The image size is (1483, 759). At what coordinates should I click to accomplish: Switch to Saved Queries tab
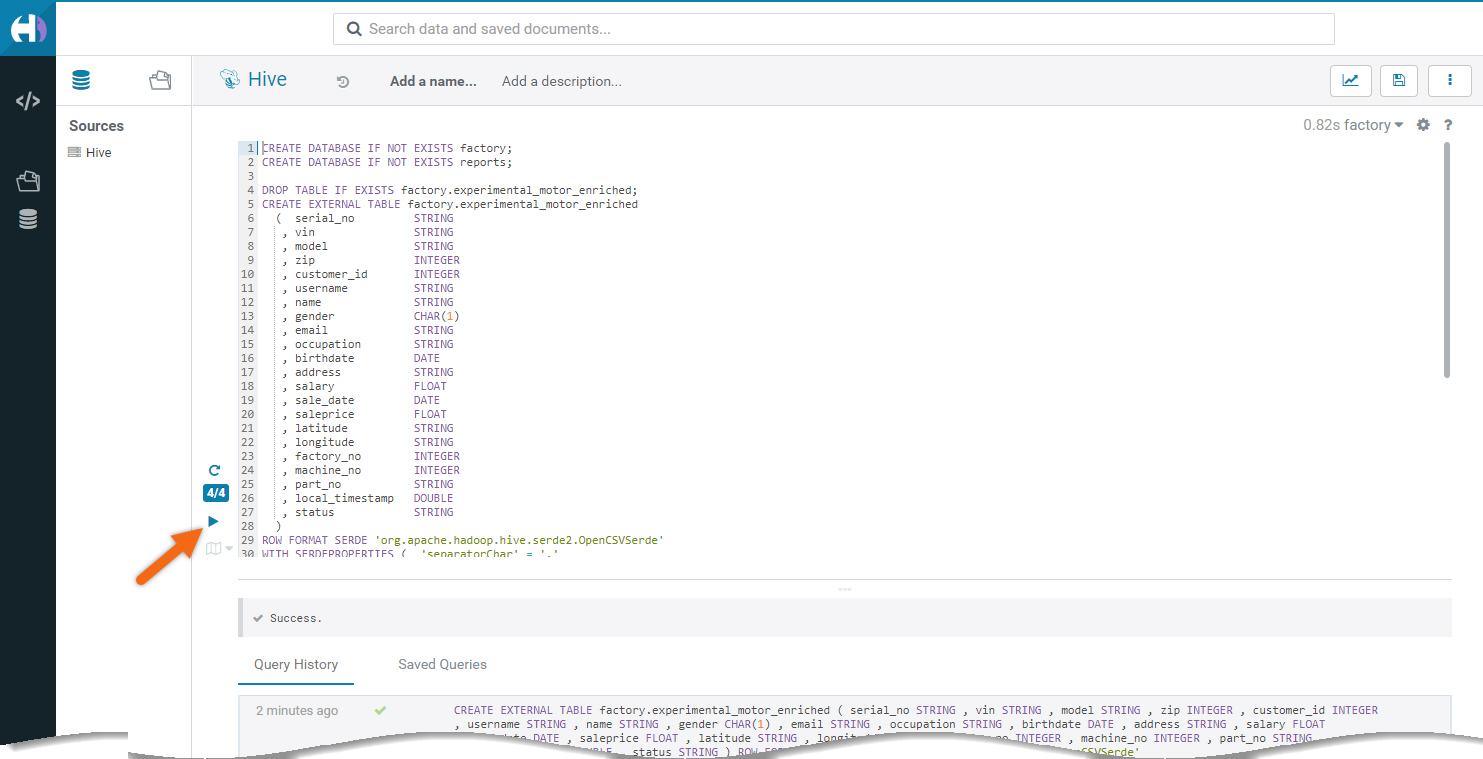[x=442, y=664]
